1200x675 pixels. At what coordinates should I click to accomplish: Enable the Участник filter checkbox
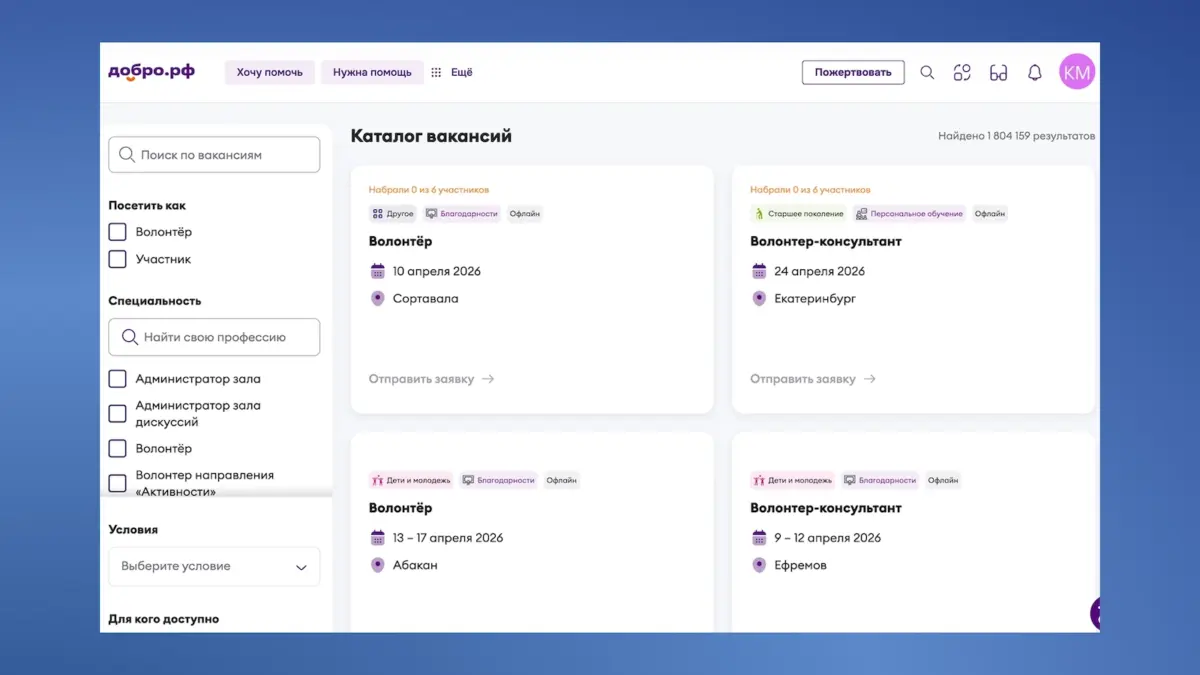point(117,258)
